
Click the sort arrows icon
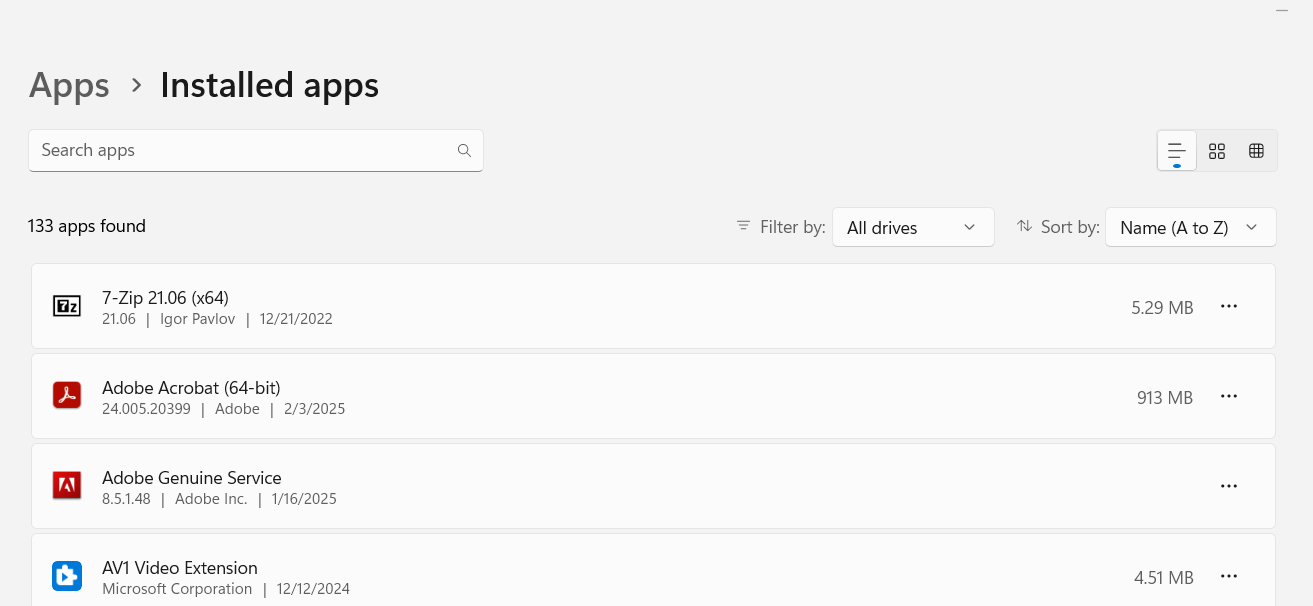point(1024,227)
